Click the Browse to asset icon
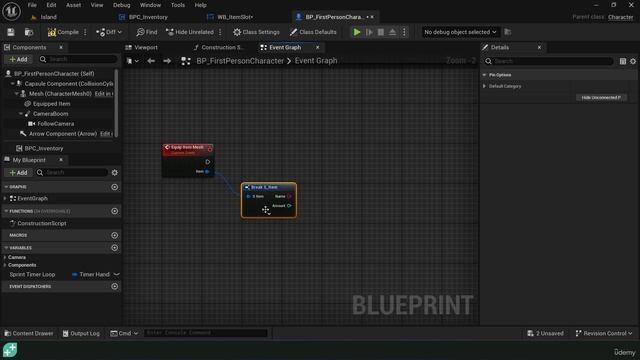 click(29, 32)
